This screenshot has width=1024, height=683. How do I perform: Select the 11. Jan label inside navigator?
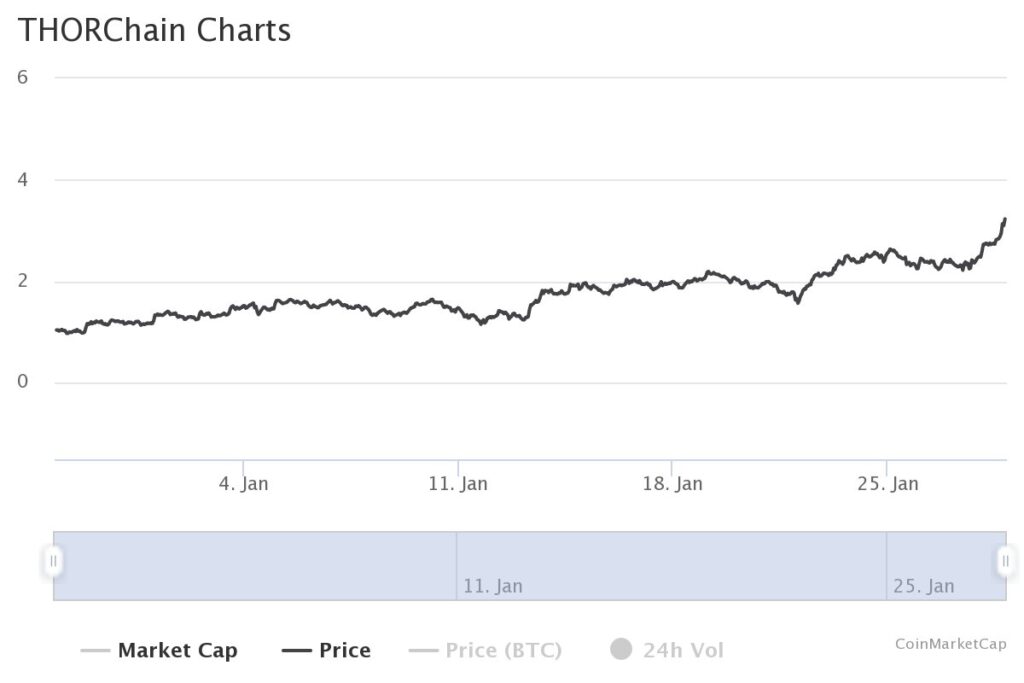click(493, 586)
